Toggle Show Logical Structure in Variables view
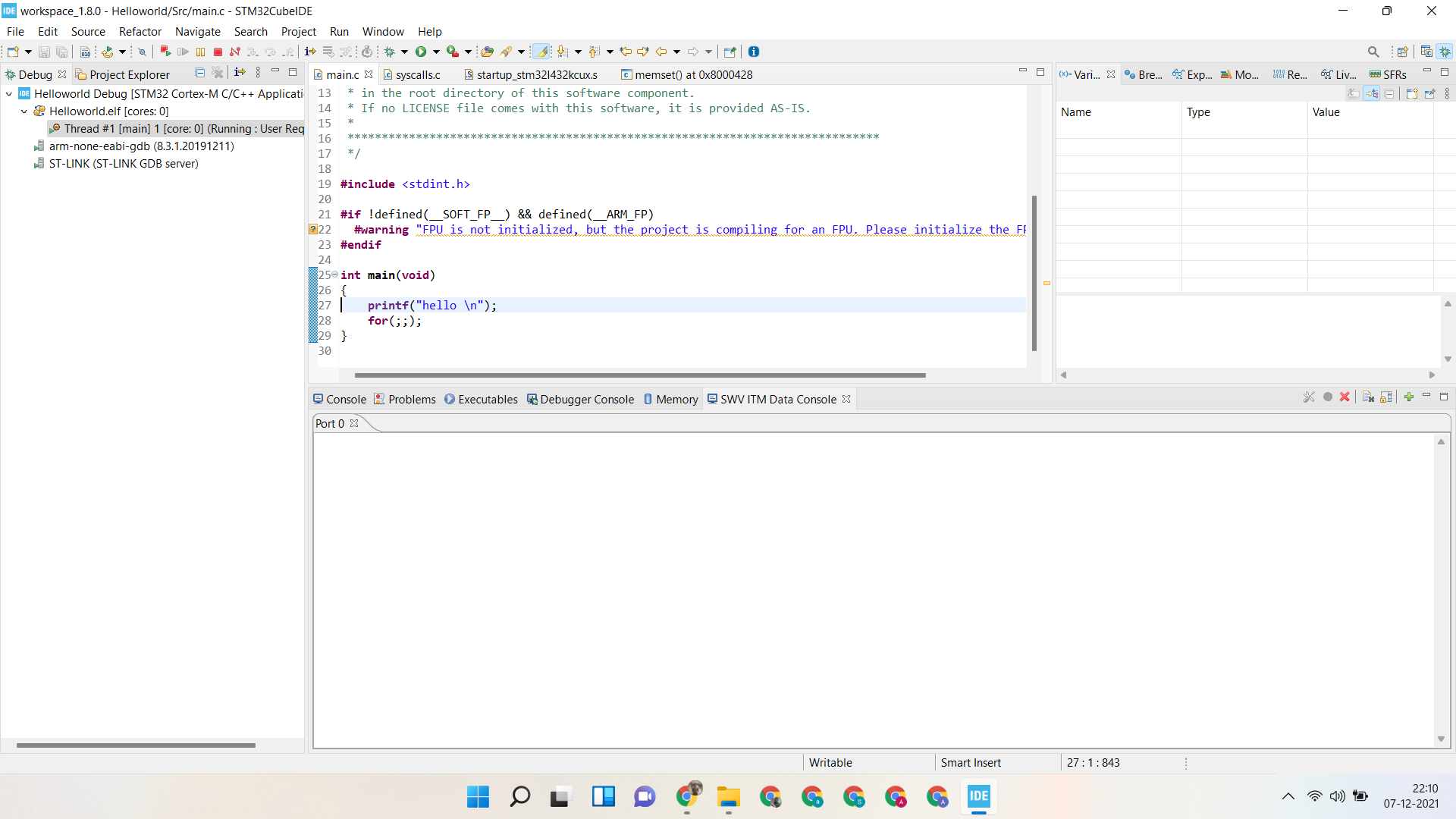Image resolution: width=1456 pixels, height=819 pixels. point(1372,93)
